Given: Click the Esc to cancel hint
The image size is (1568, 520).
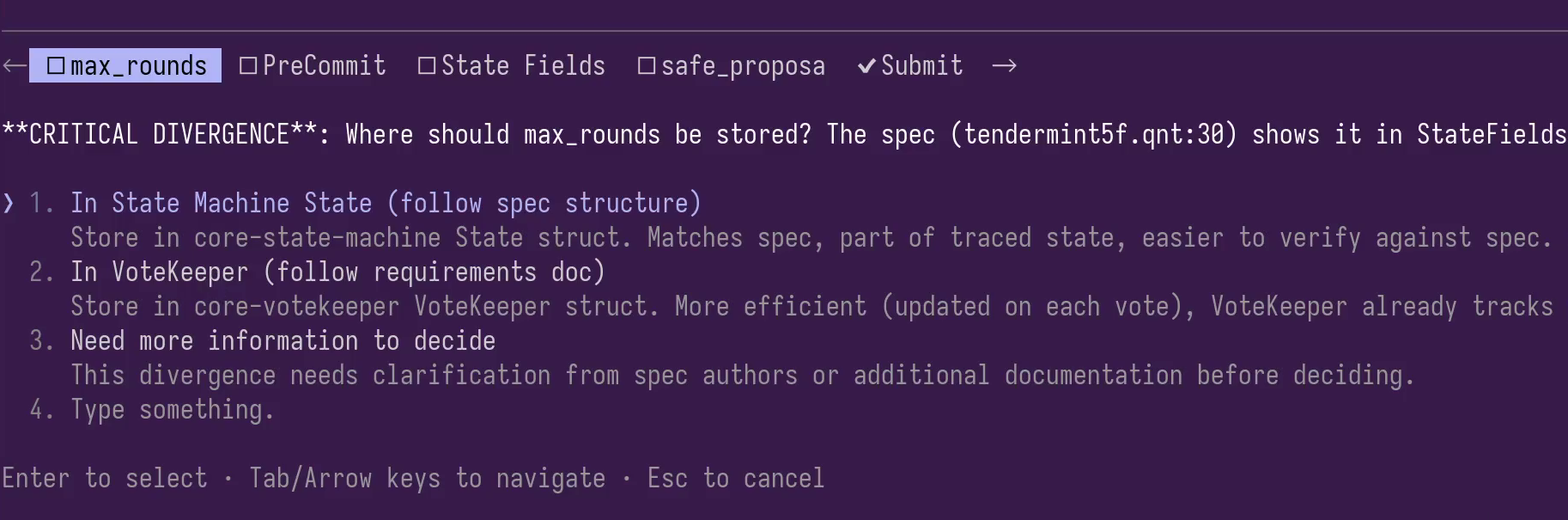Looking at the screenshot, I should tap(735, 478).
